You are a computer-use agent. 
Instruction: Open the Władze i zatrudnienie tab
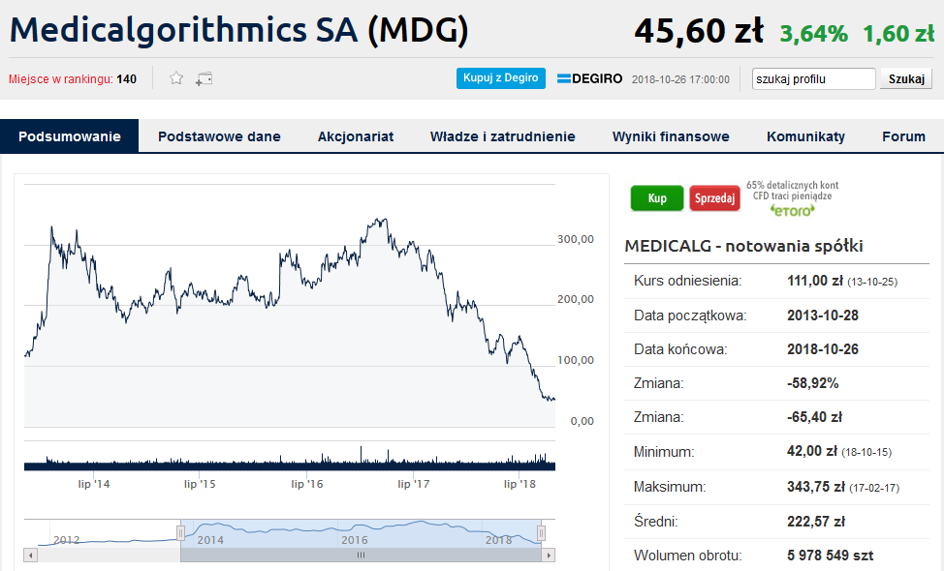click(x=503, y=136)
